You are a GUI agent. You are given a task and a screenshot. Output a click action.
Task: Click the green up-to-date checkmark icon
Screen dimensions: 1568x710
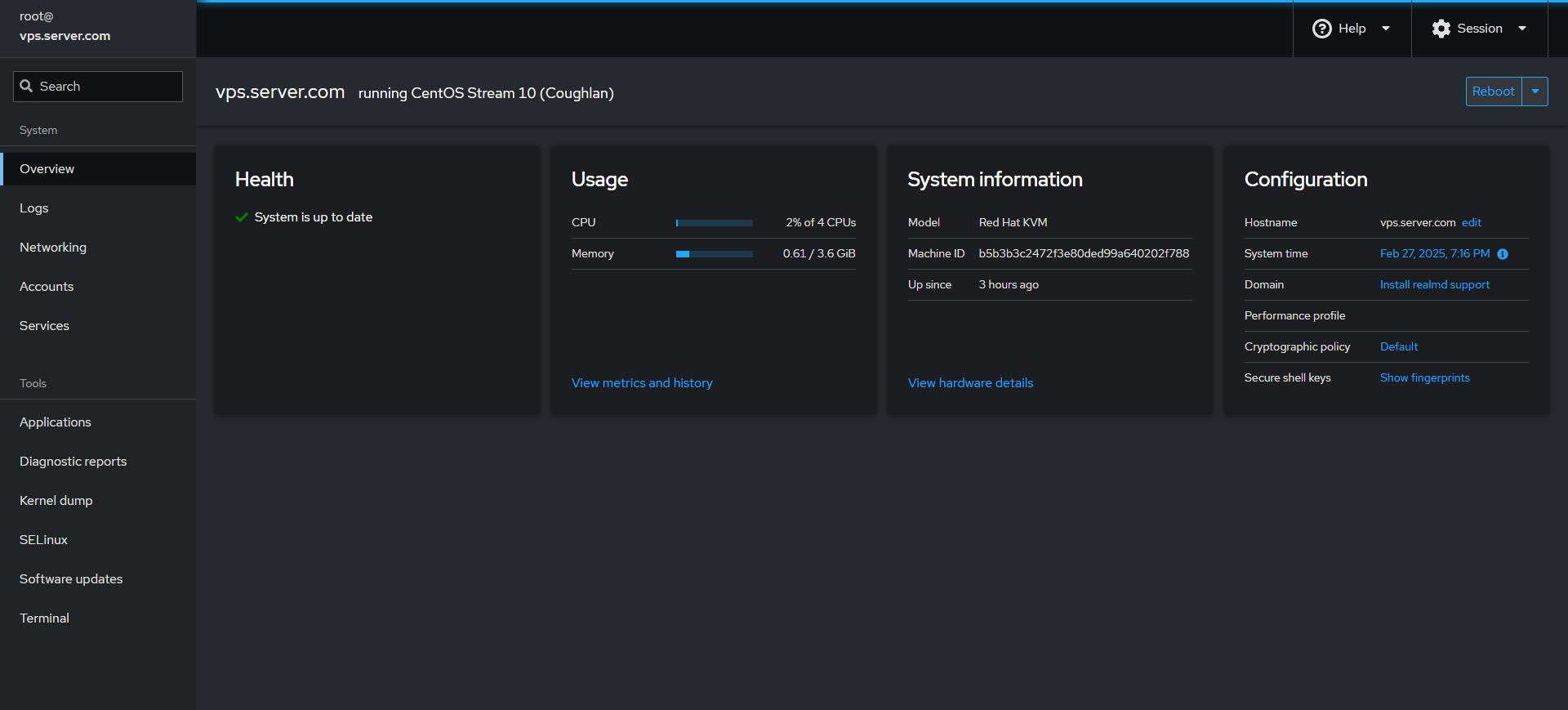[242, 217]
